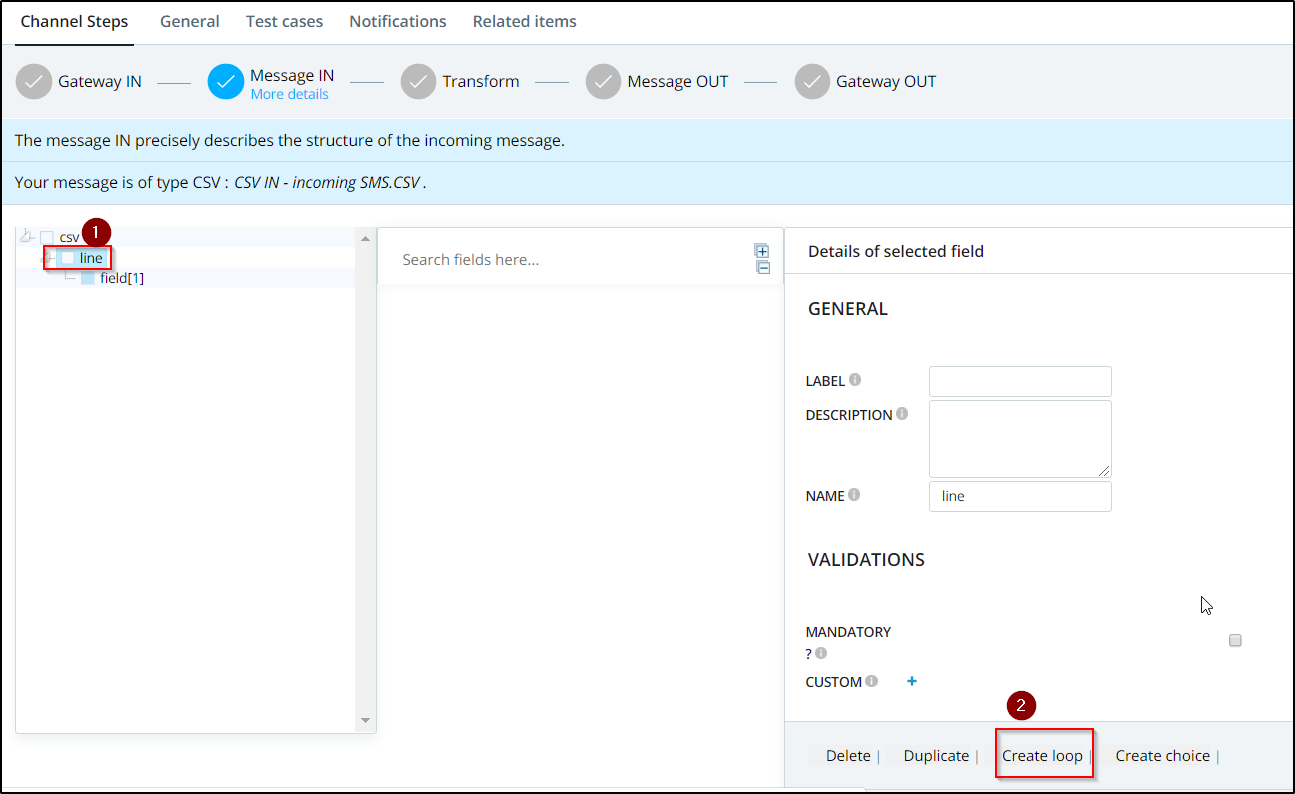1295x794 pixels.
Task: Click the Create choice button
Action: [1163, 756]
